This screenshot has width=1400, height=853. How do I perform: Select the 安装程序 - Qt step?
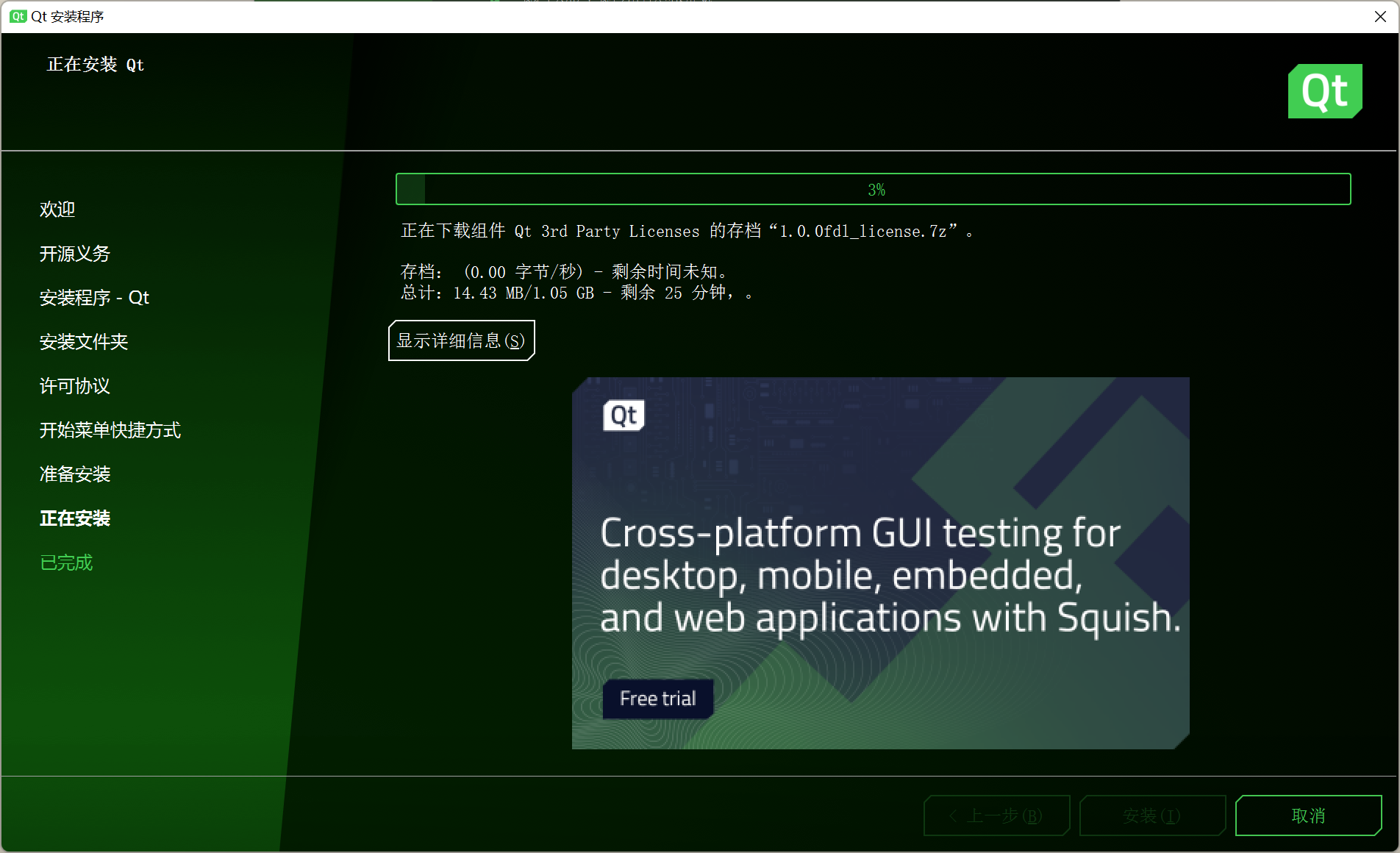[x=94, y=298]
